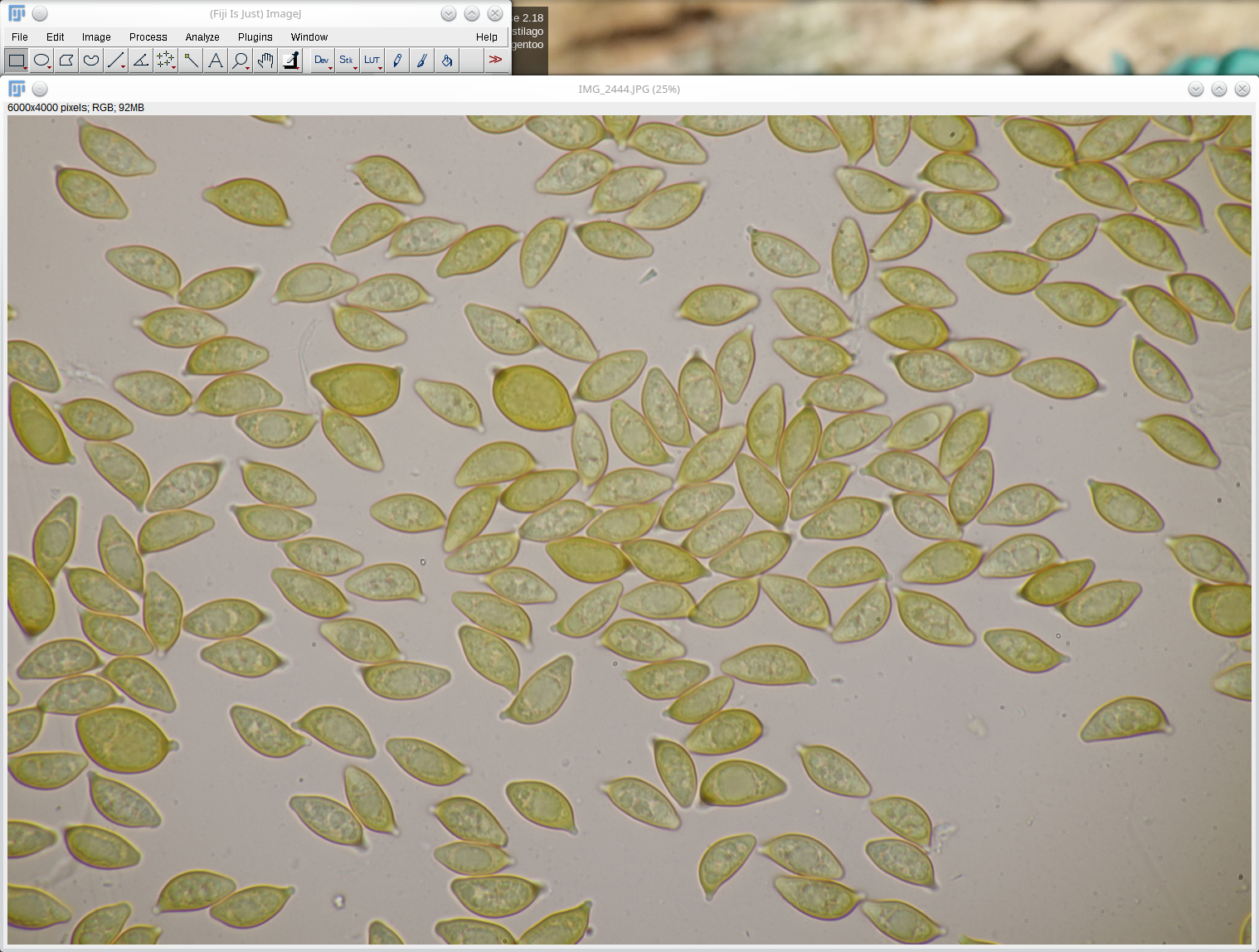Screen dimensions: 1259x952
Task: Open the Stk stacks menu dropdown
Action: [x=347, y=60]
